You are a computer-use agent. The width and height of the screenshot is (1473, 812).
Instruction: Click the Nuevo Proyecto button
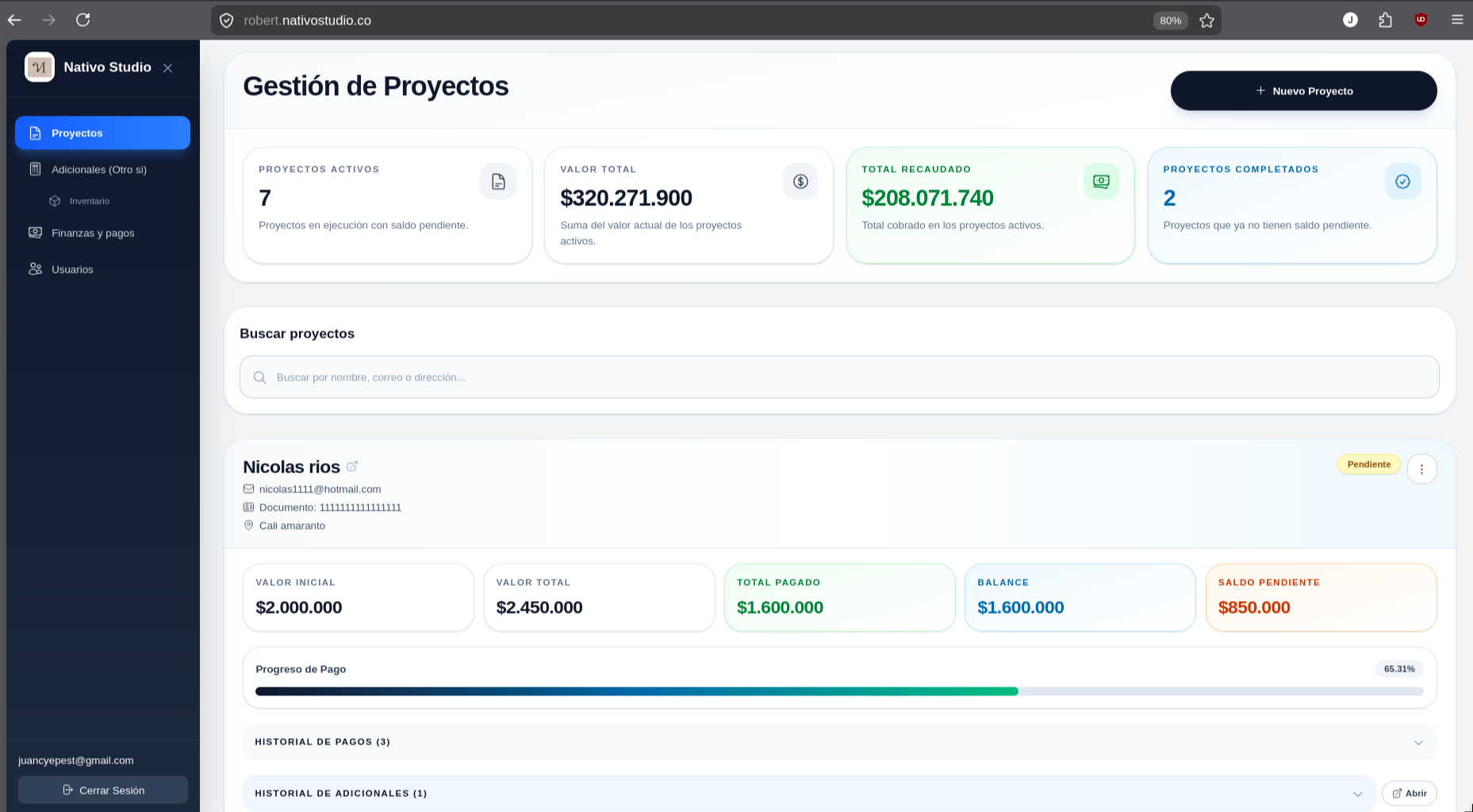1303,91
